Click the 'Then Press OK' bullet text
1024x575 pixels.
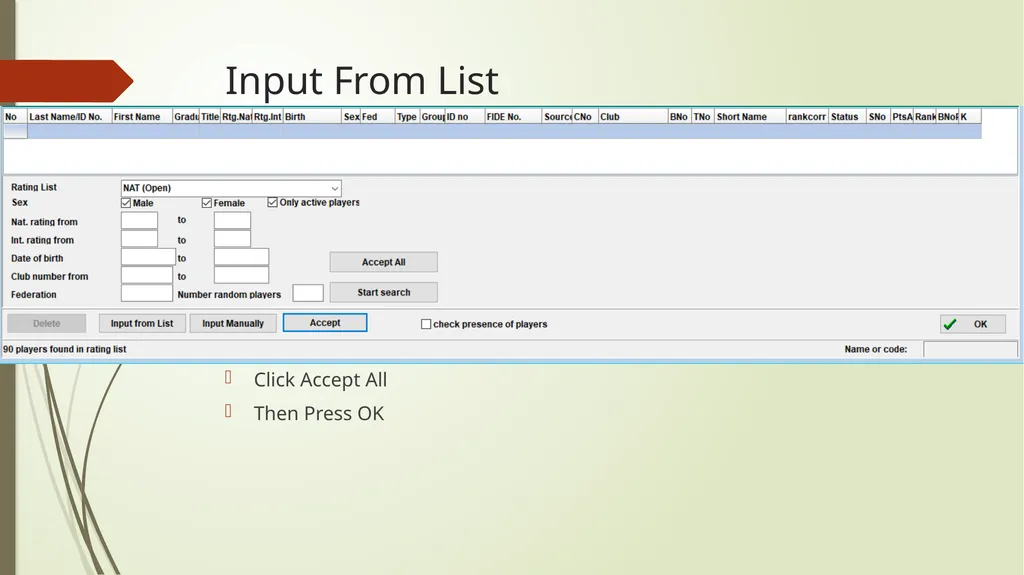(x=319, y=414)
